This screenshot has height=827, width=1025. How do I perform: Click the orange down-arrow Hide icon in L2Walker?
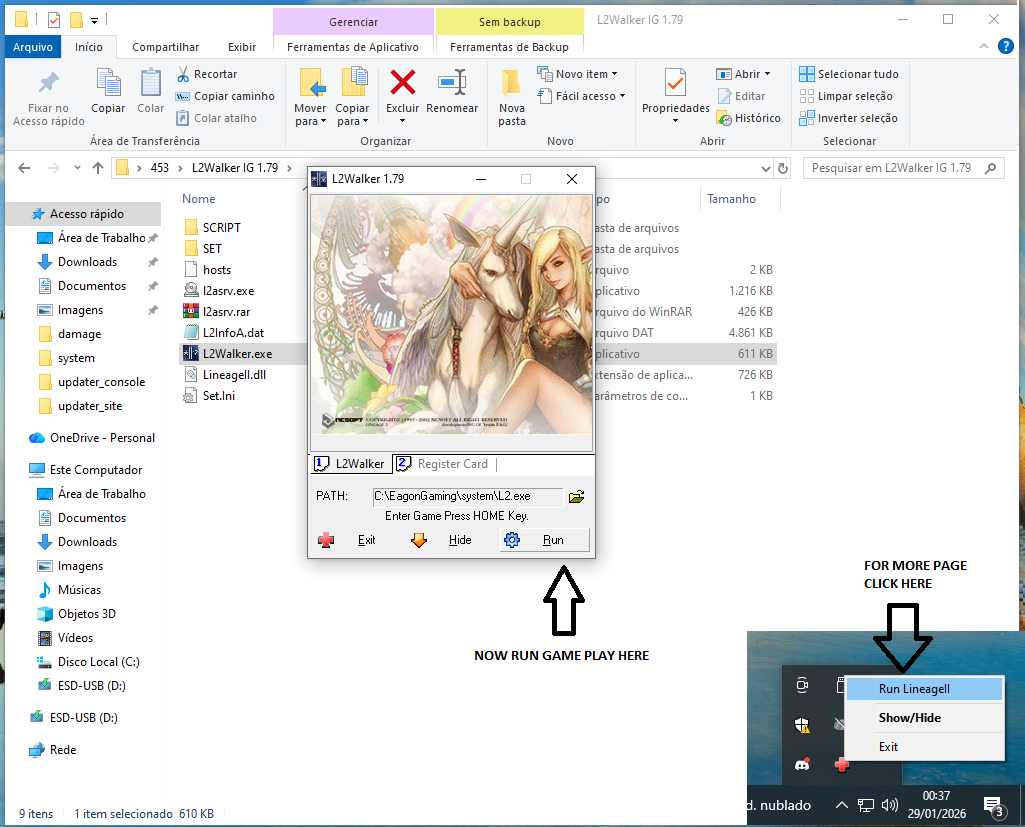419,540
